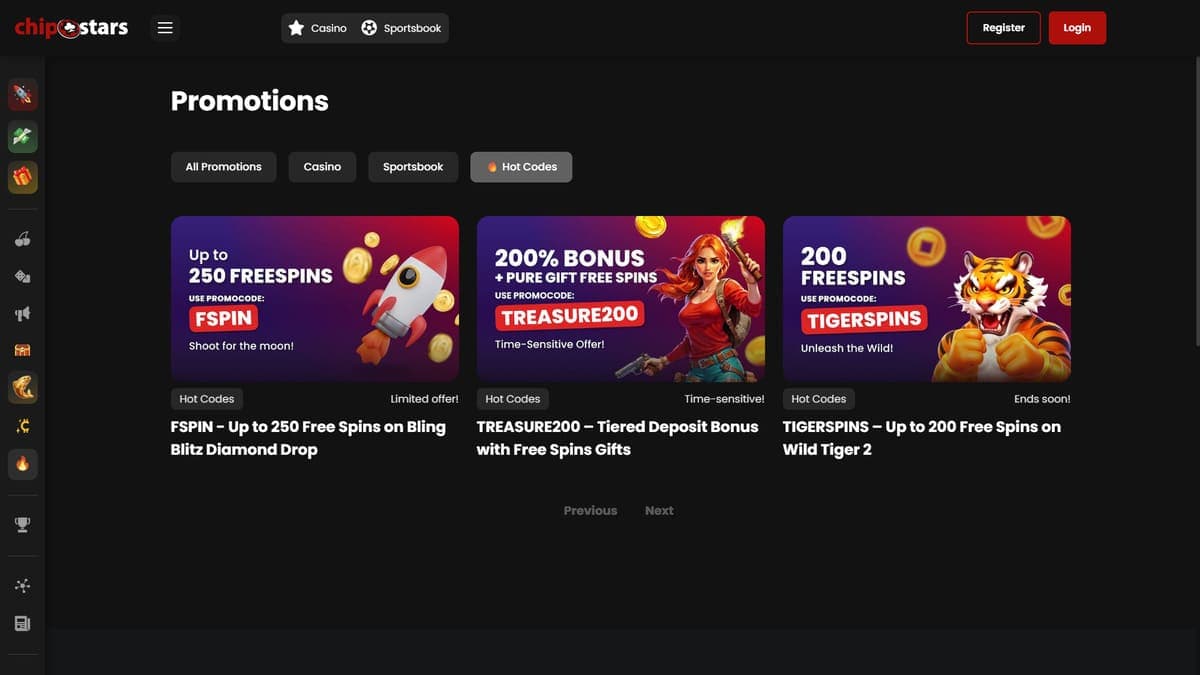Screen dimensions: 1200x675
Task: Click the orange C coin sidebar icon
Action: tap(23, 426)
